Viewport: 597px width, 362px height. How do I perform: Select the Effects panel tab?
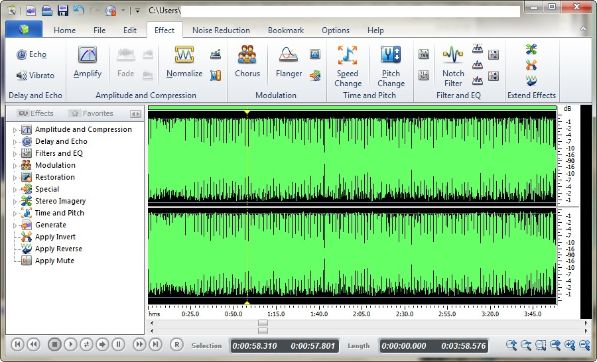[35, 113]
